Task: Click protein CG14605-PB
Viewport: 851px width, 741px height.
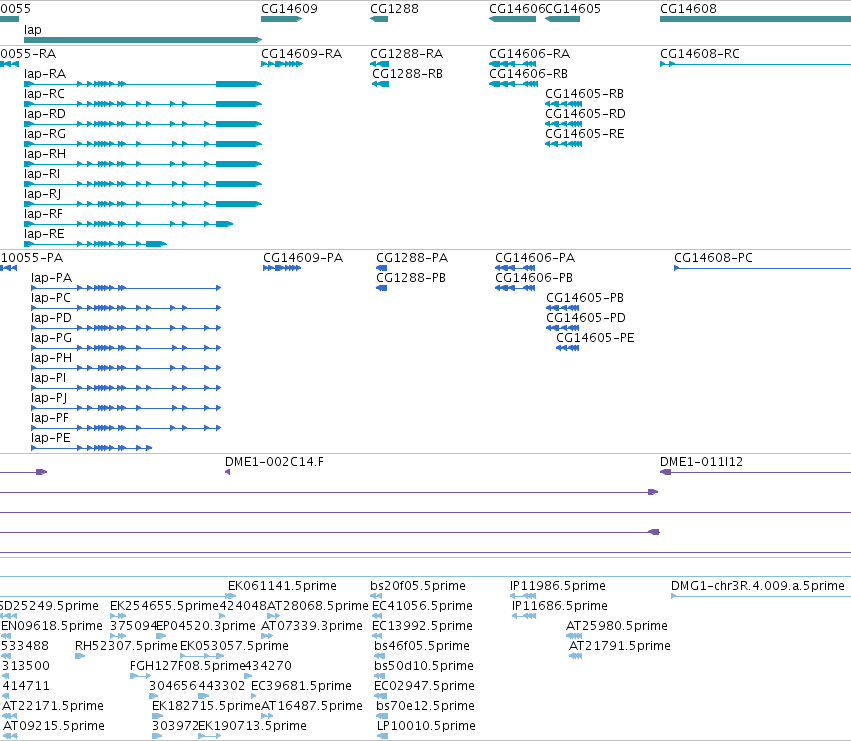Action: [585, 298]
